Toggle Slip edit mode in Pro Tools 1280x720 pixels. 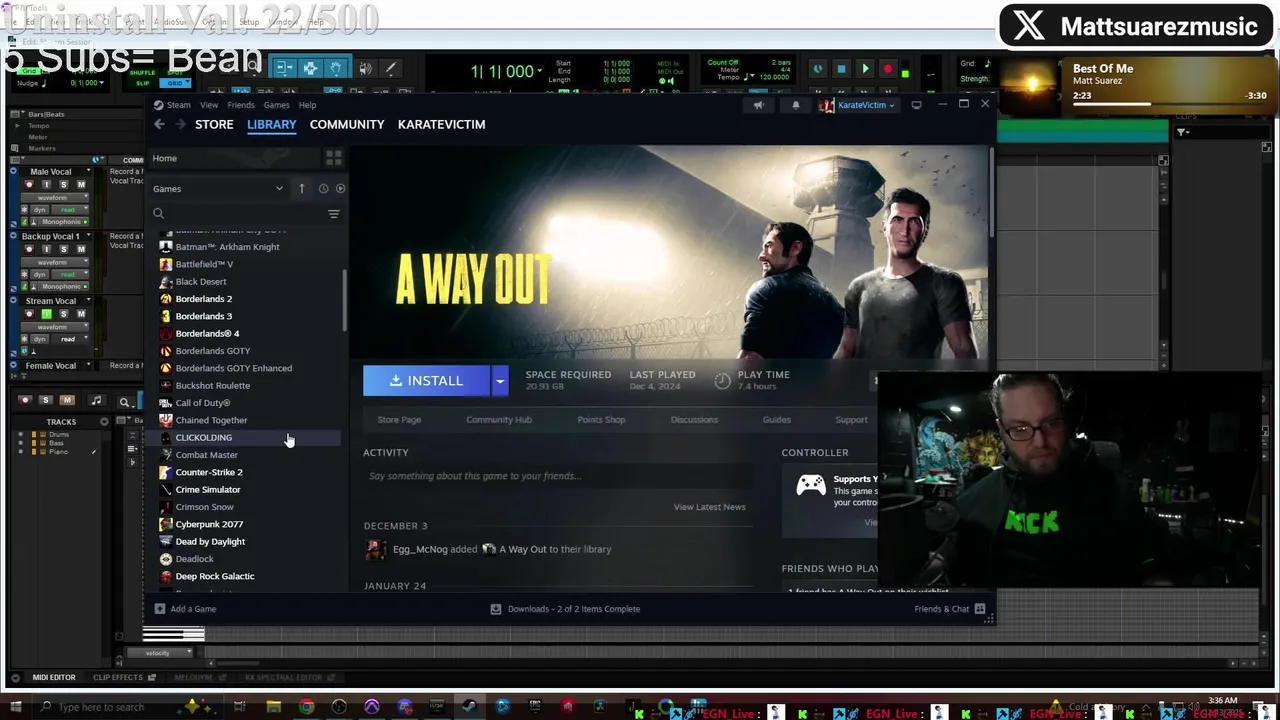[142, 83]
